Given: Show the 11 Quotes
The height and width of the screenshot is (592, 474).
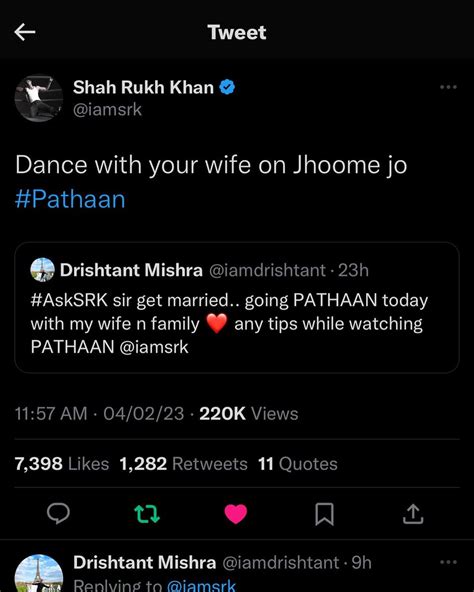Looking at the screenshot, I should (298, 464).
